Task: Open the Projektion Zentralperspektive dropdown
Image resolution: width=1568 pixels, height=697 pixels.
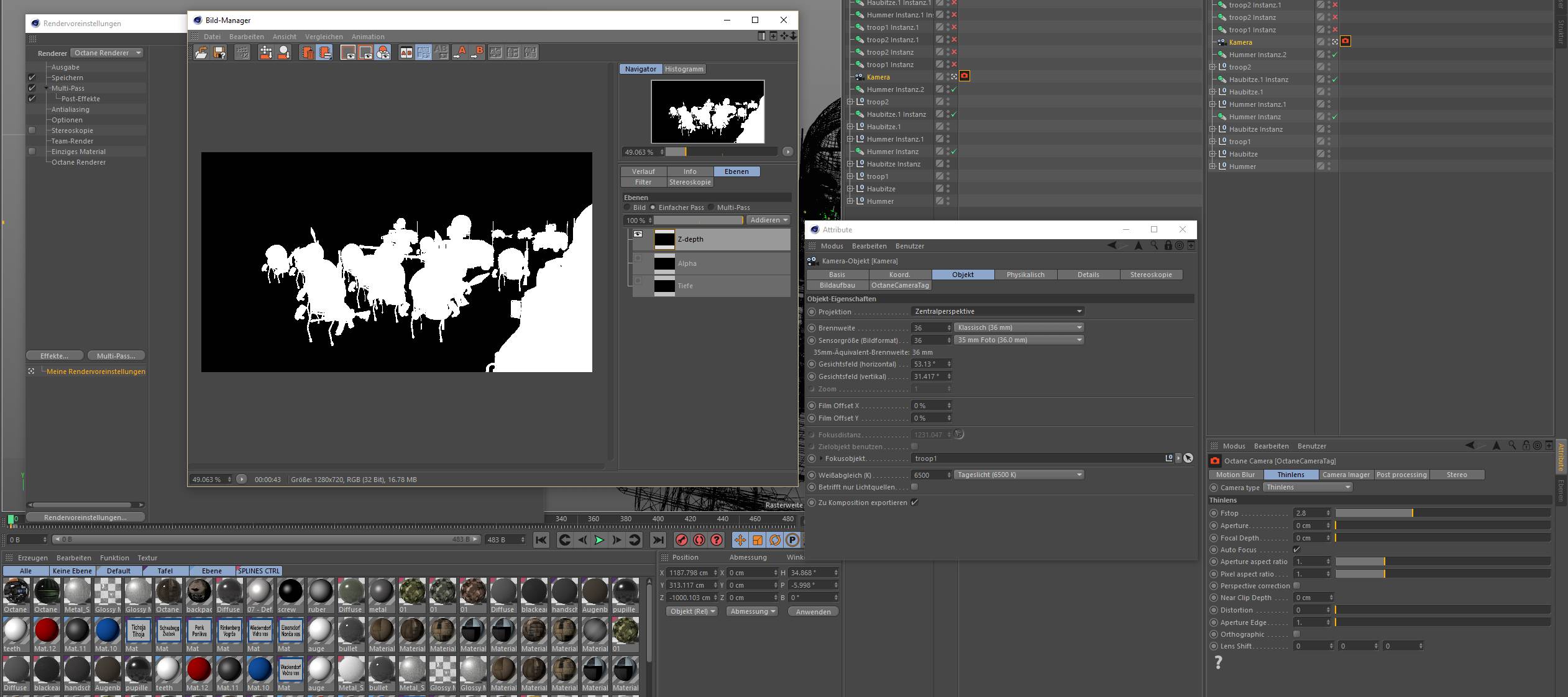Action: [x=997, y=311]
